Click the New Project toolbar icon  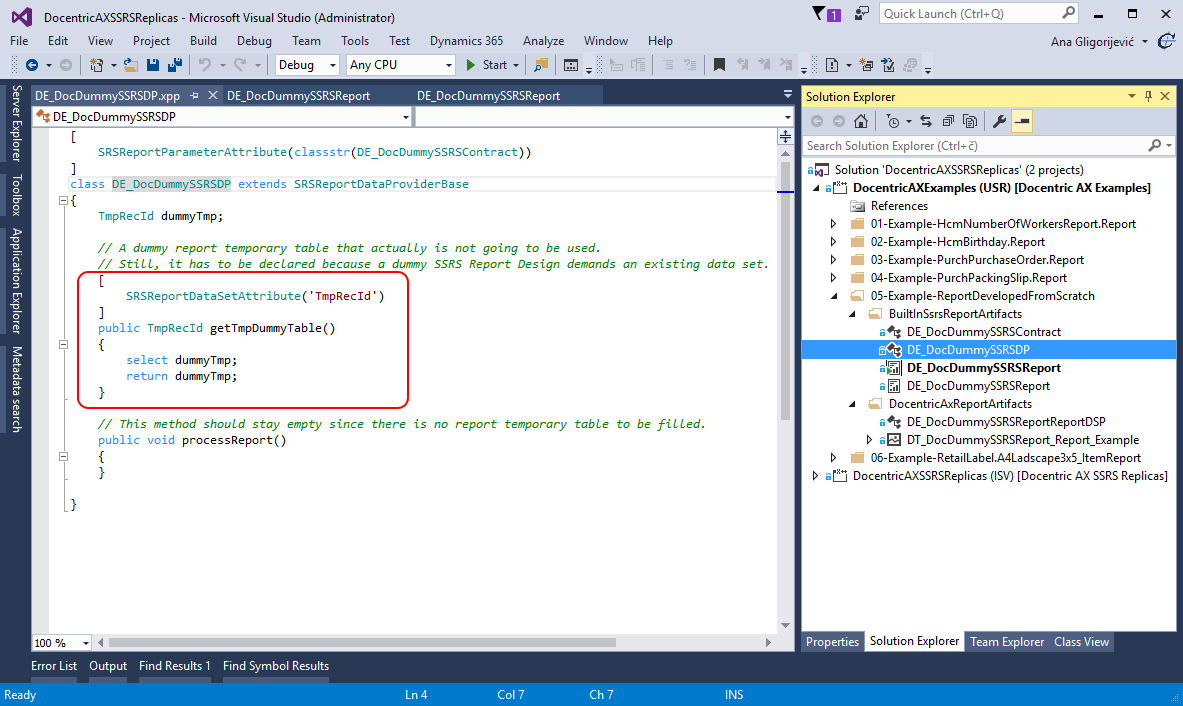97,65
